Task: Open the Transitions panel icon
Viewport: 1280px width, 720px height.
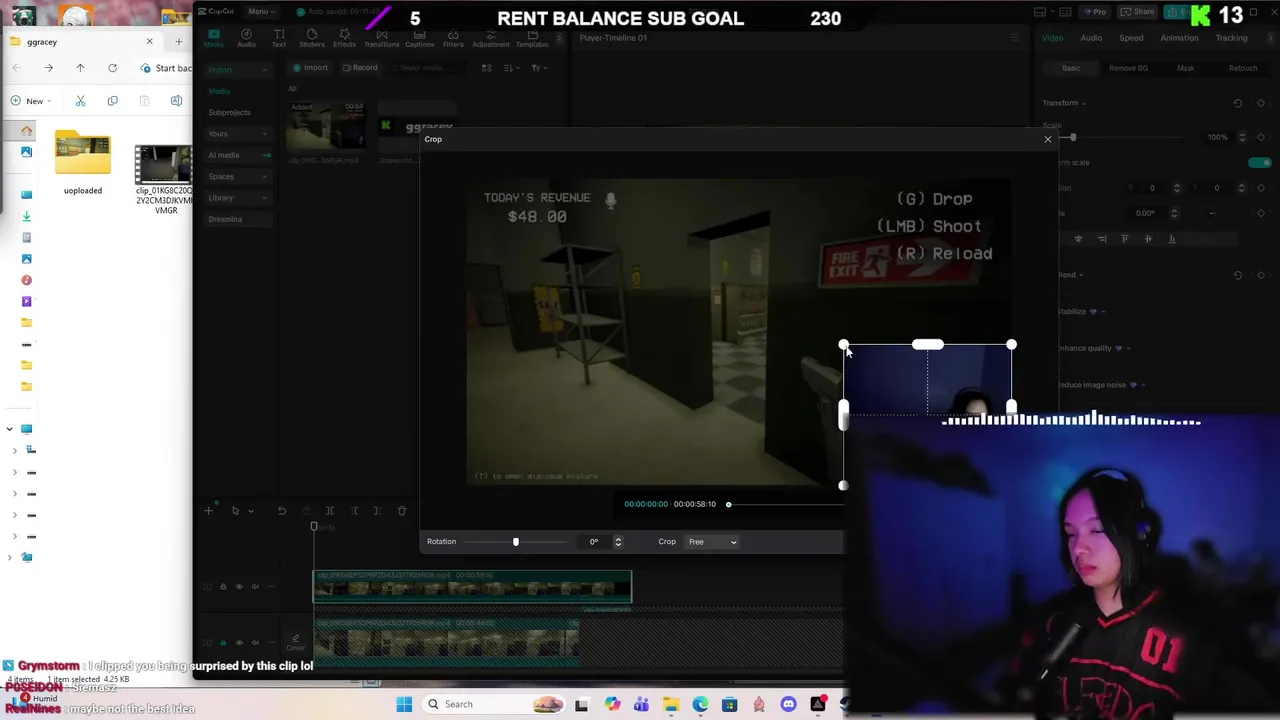Action: coord(381,38)
